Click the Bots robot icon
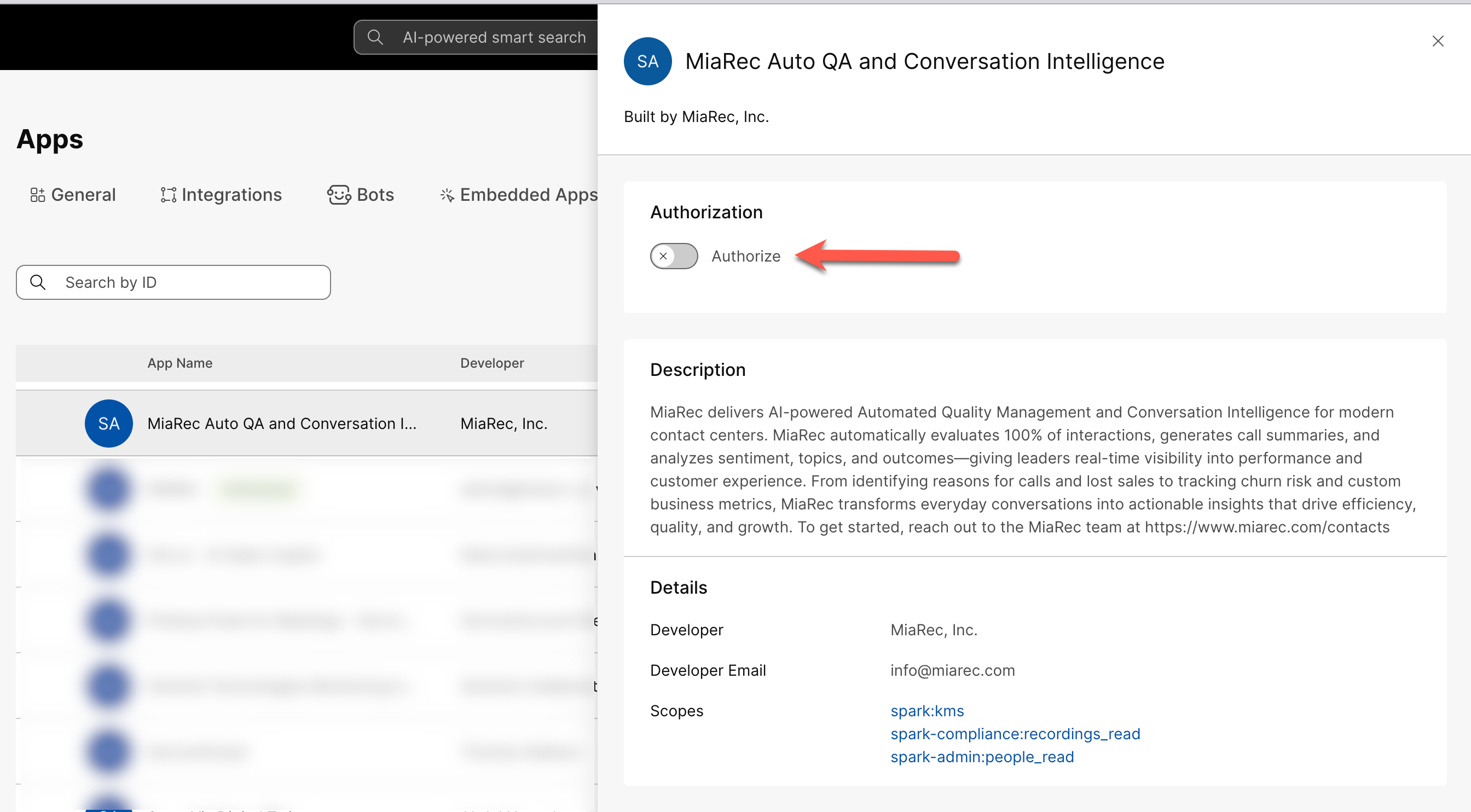 (339, 194)
